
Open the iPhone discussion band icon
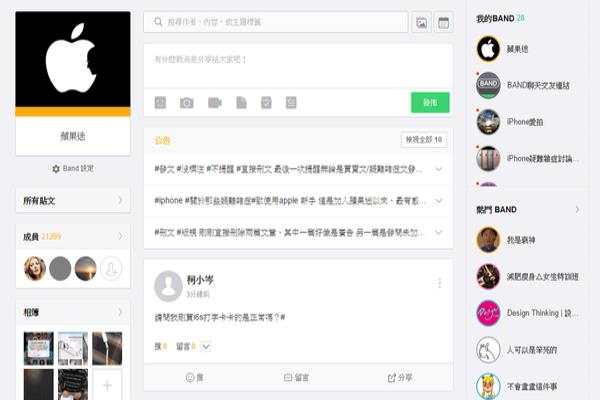pyautogui.click(x=488, y=158)
